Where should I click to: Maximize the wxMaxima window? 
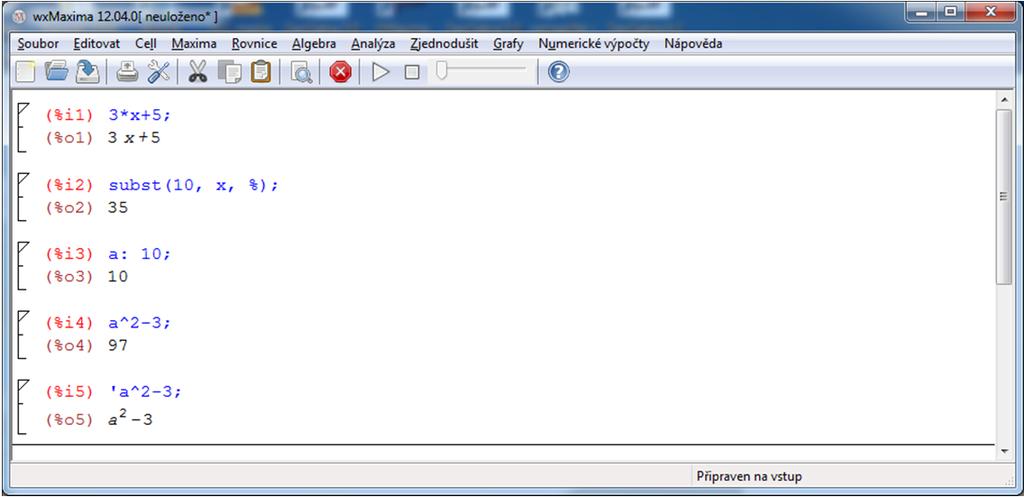coord(951,12)
